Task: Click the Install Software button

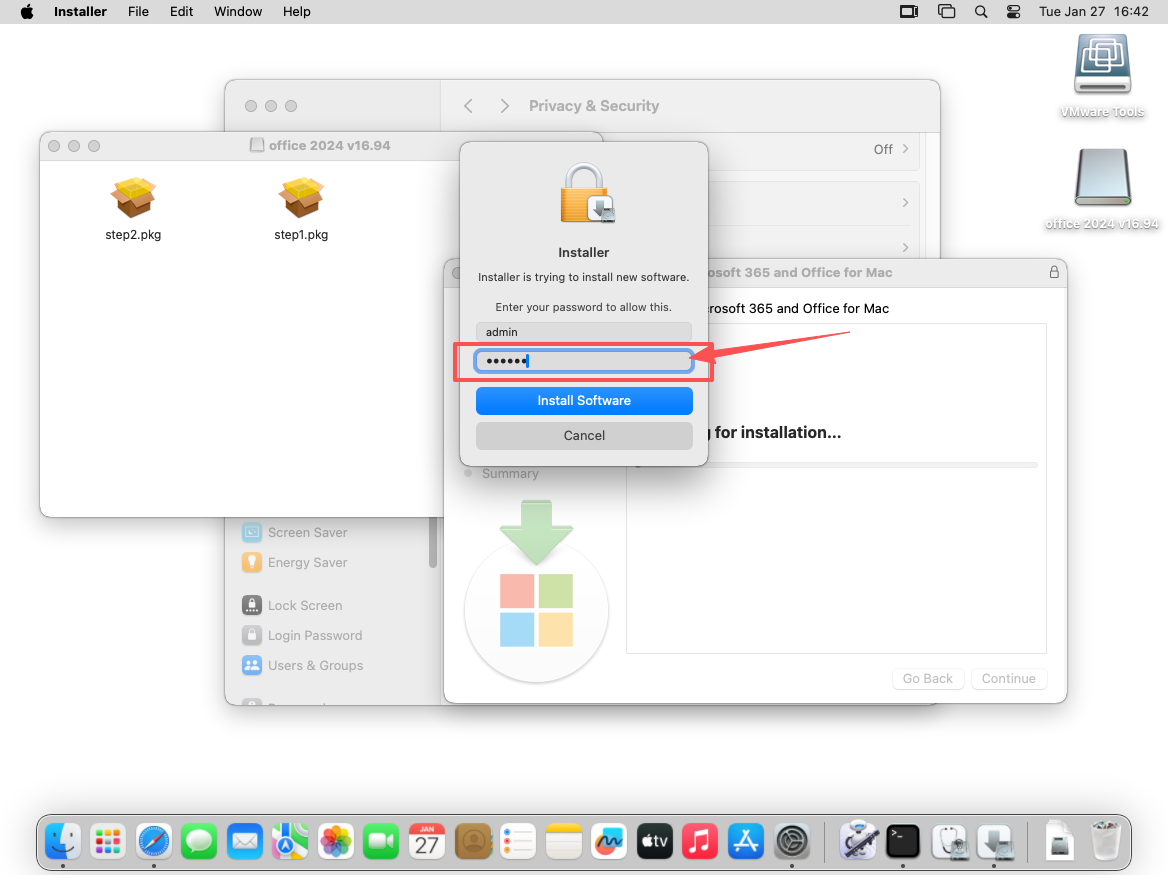Action: tap(584, 401)
